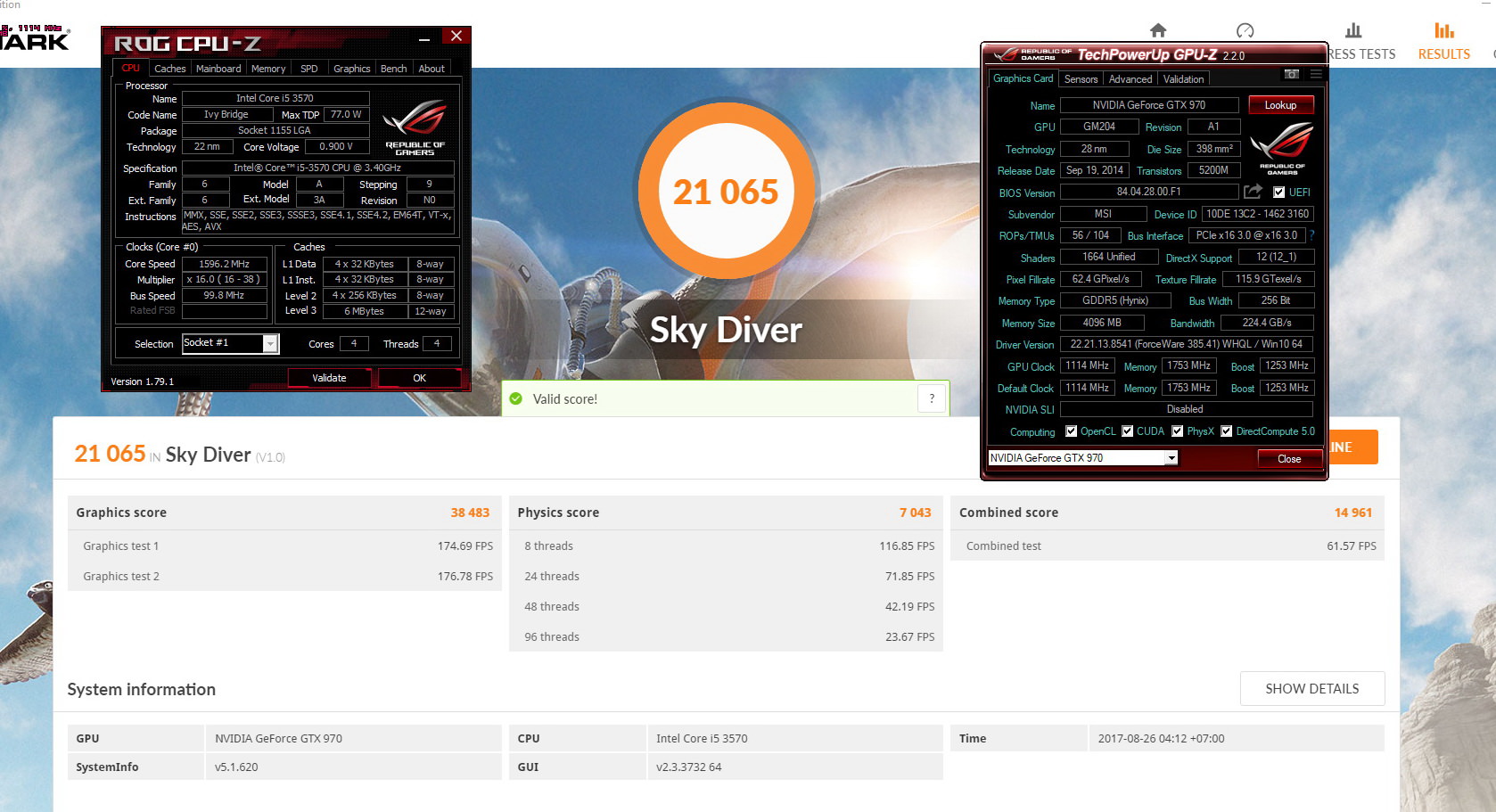1496x812 pixels.
Task: Click the BIOS Version field 84.04.28.00.F1
Action: [x=1149, y=192]
